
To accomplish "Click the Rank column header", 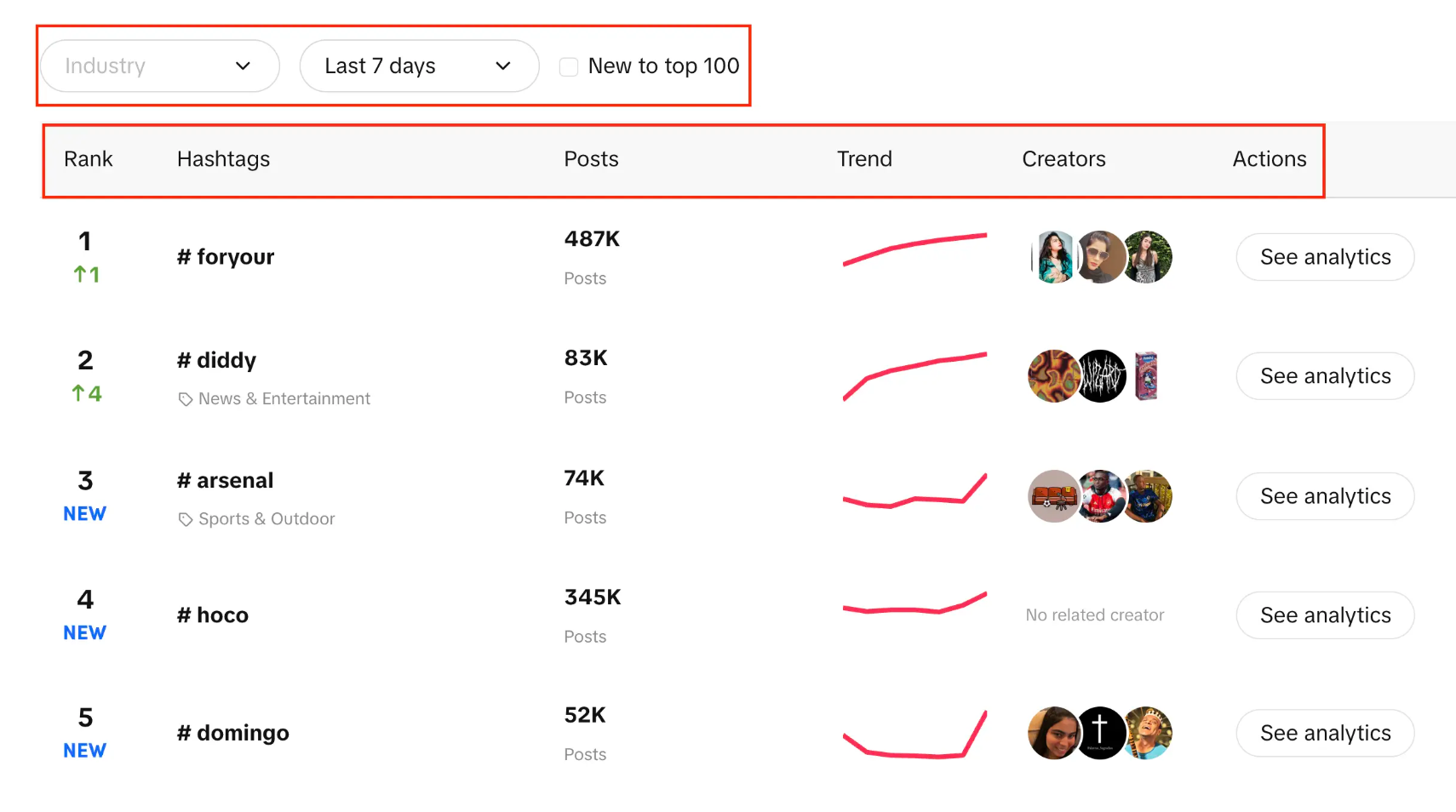I will tap(89, 159).
